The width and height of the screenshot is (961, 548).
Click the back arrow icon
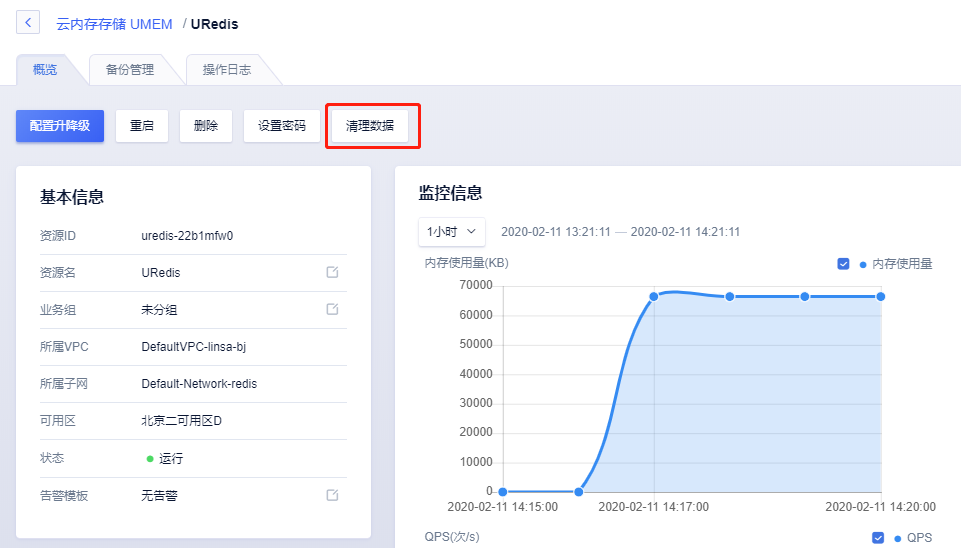[28, 22]
